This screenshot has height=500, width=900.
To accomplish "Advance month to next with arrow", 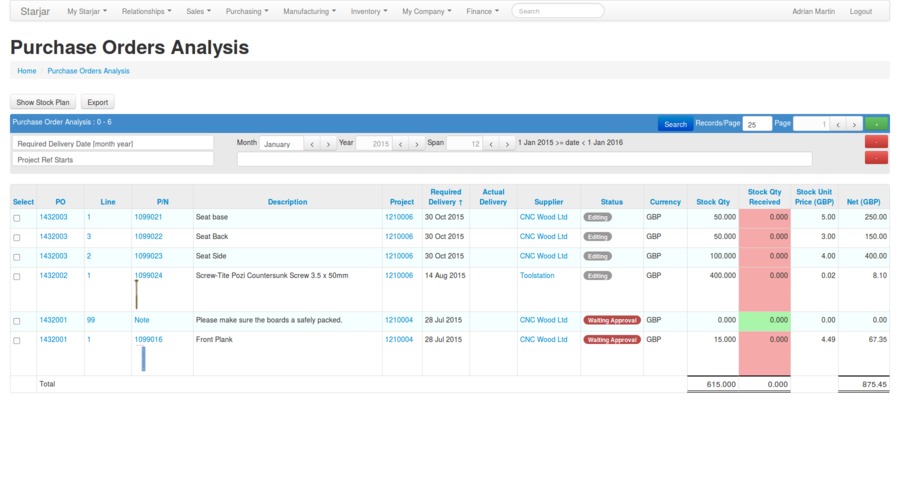I will [327, 144].
